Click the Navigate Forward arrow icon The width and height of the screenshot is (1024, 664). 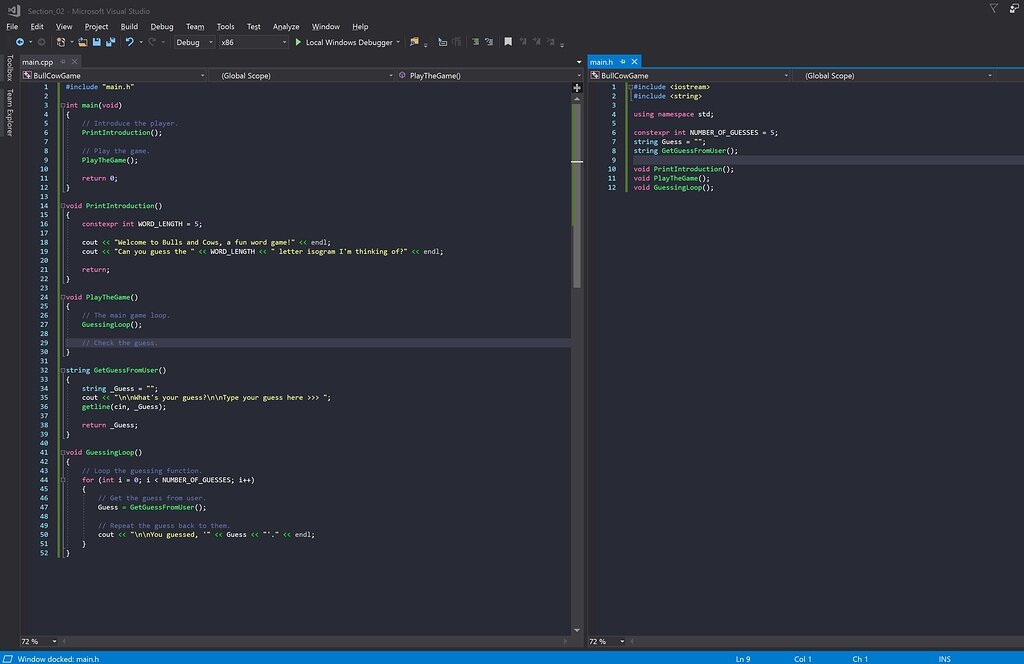tap(39, 42)
